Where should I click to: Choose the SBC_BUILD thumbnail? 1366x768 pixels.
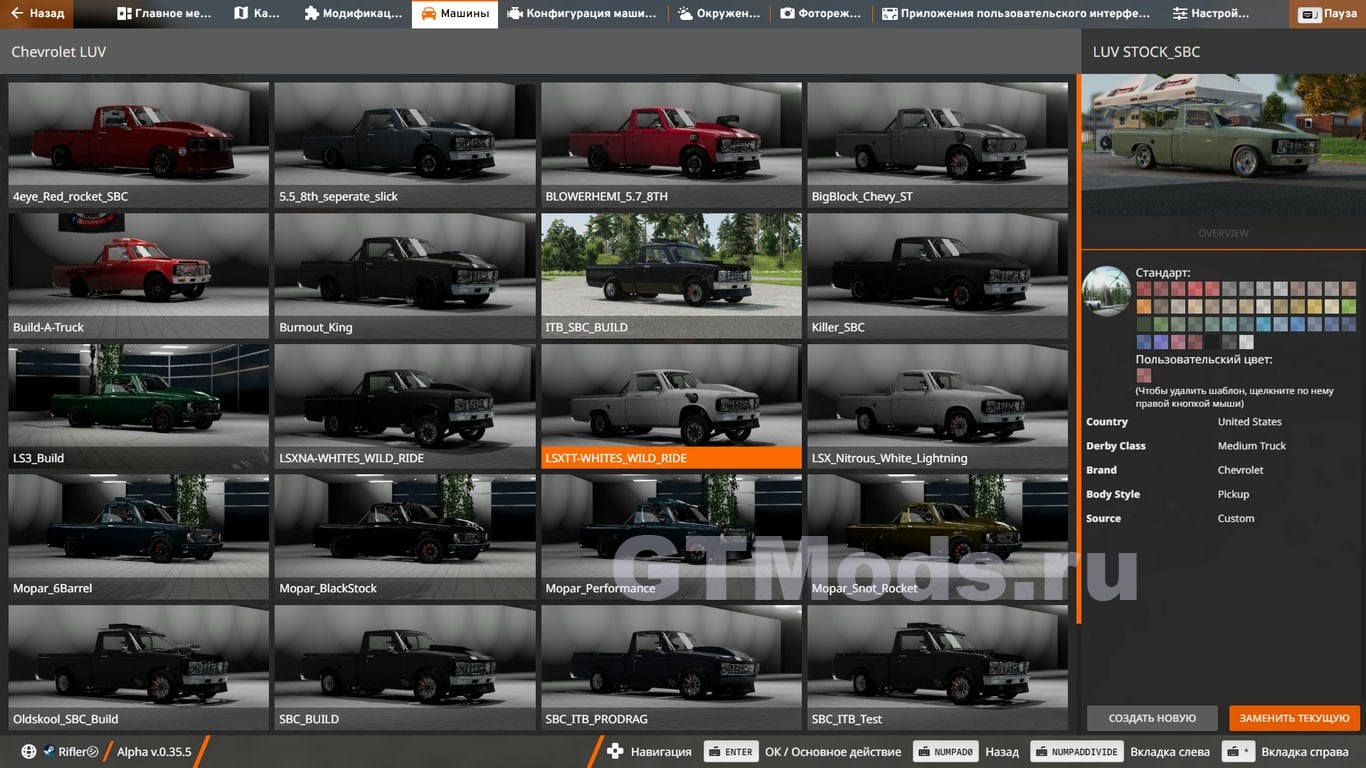tap(405, 667)
